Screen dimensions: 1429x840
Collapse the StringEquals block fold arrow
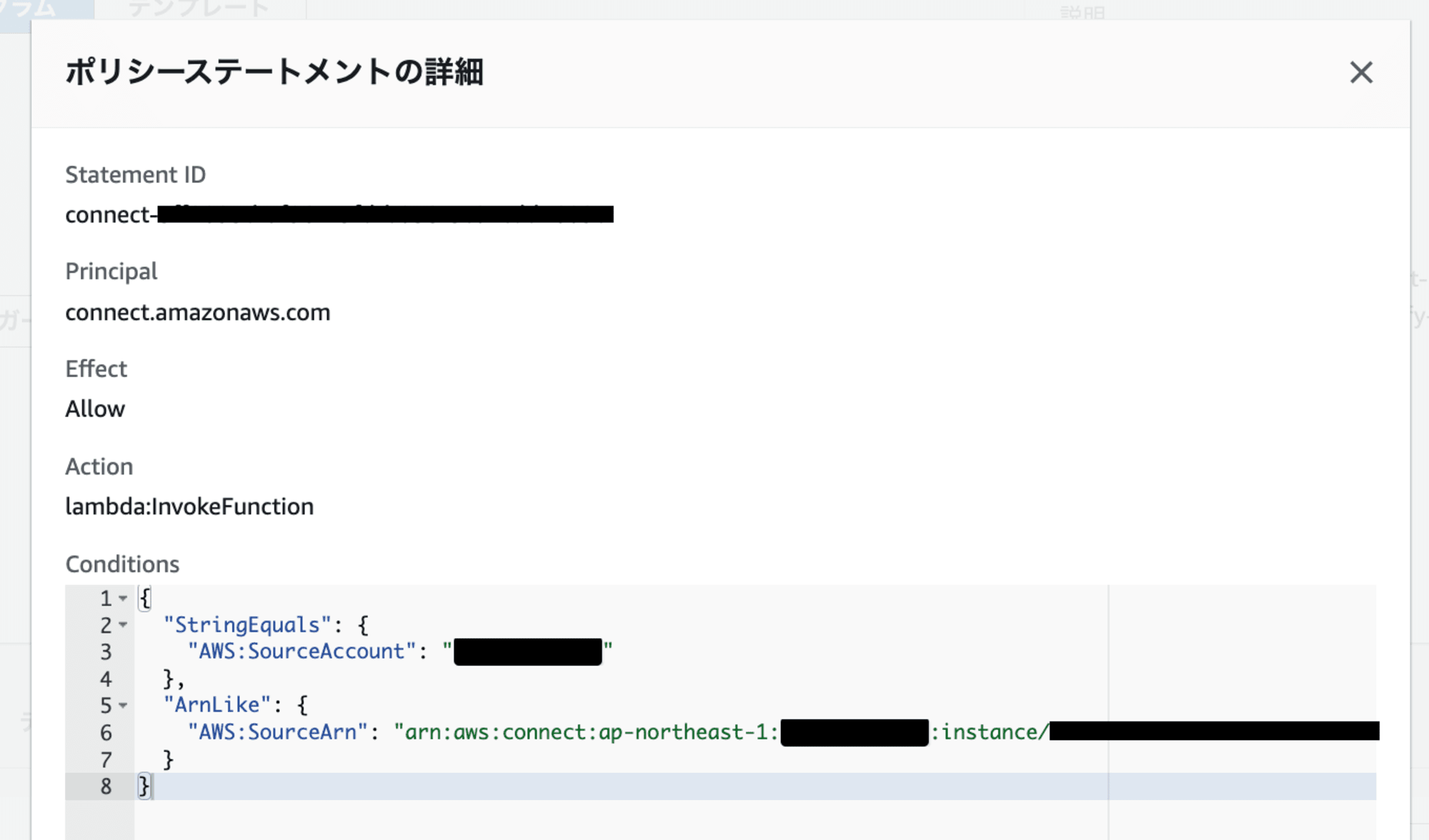(123, 625)
